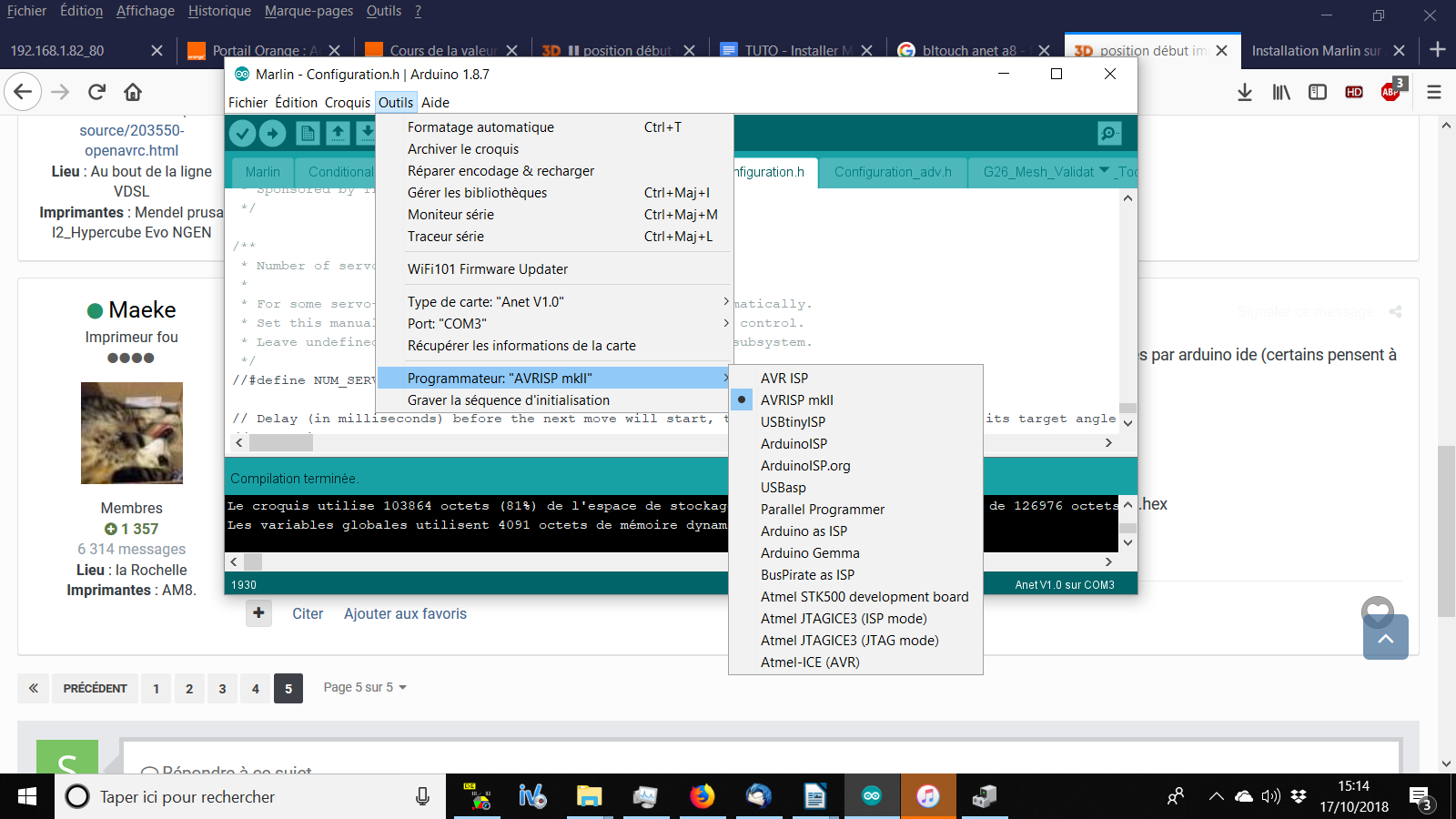The image size is (1456, 819).
Task: Select AVR ISP programmer
Action: tap(855, 379)
